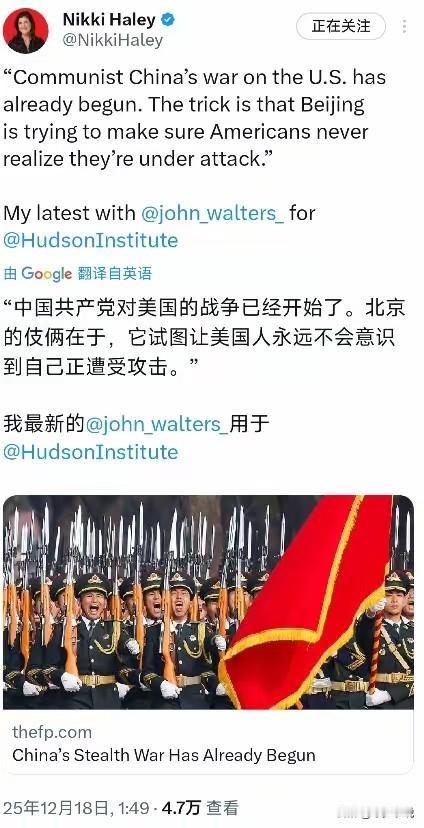
Task: Click the 4.7万 查看 view count
Action: pos(200,808)
